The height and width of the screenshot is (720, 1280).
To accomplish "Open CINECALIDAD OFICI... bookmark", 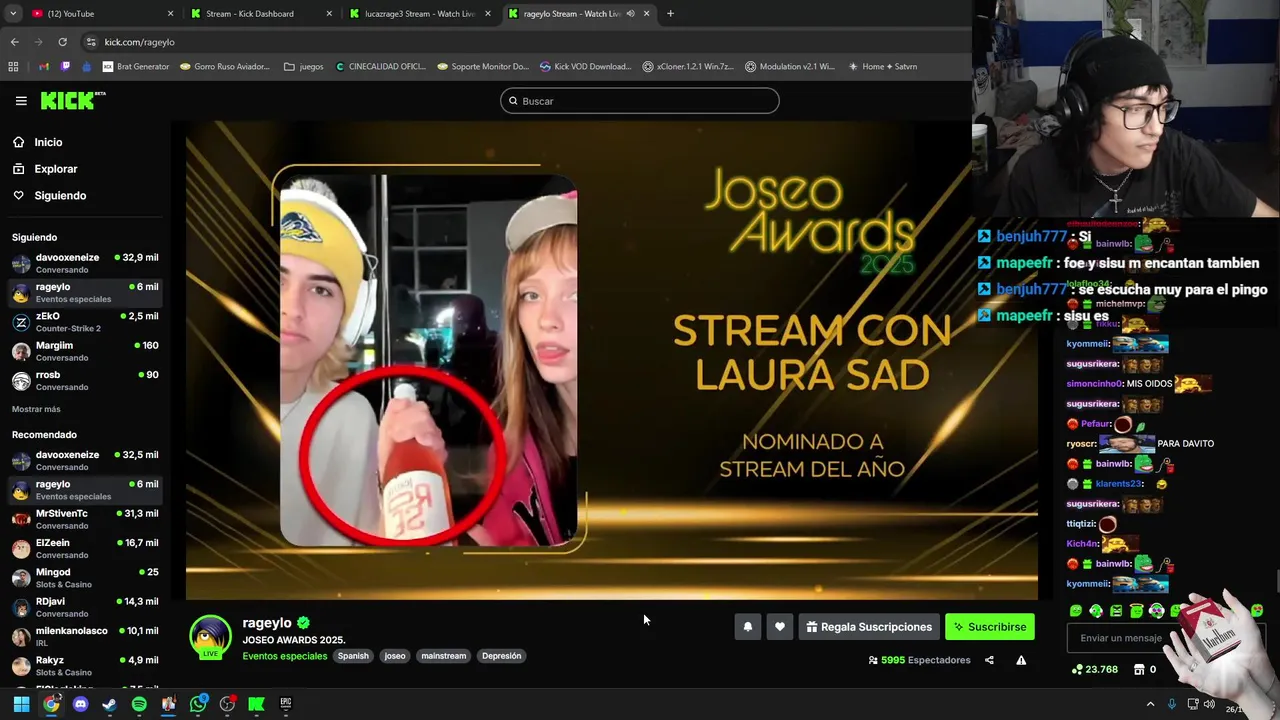I will tap(381, 67).
